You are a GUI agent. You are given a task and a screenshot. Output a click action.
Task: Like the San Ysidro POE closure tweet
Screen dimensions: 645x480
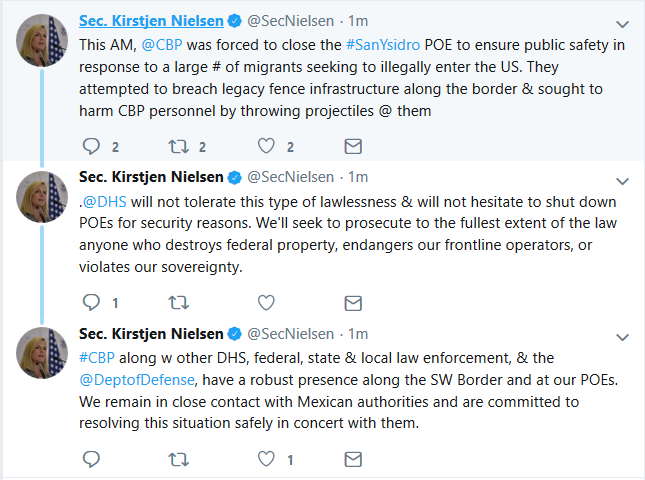[x=267, y=147]
